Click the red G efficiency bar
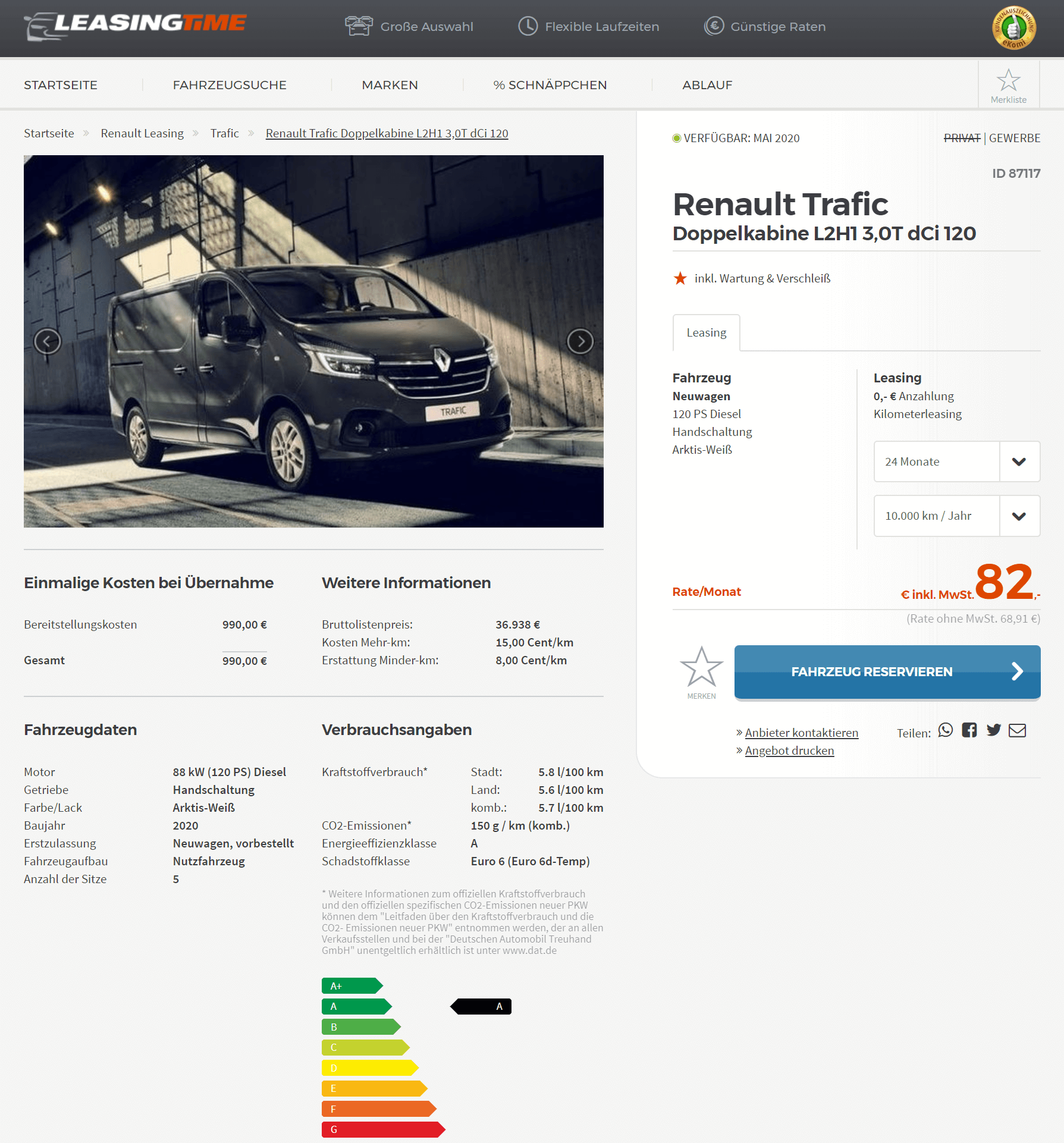Viewport: 1064px width, 1143px height. click(384, 1129)
